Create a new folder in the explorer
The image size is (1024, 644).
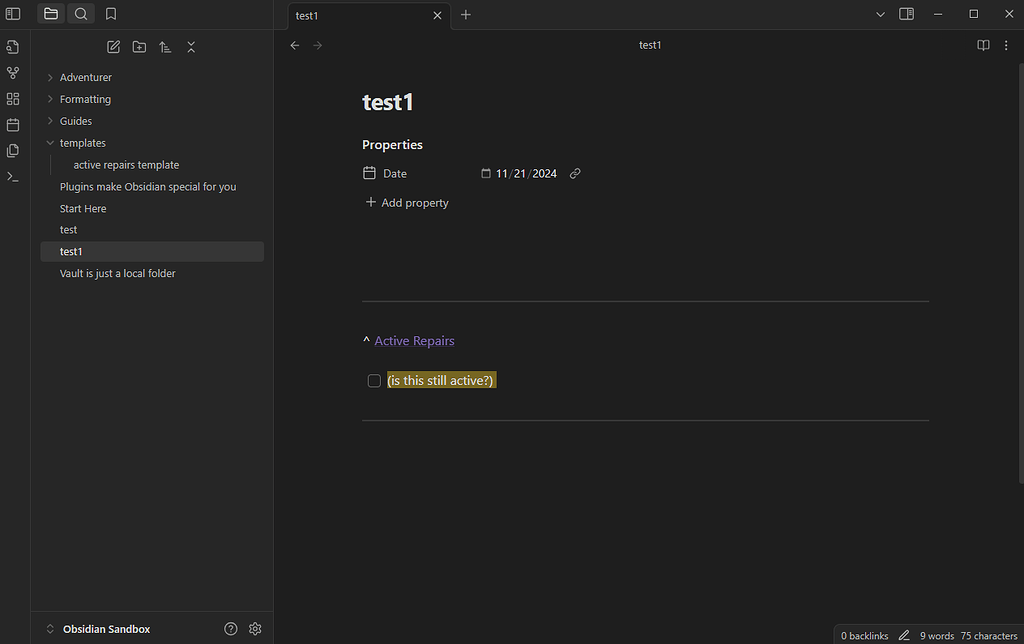[139, 46]
